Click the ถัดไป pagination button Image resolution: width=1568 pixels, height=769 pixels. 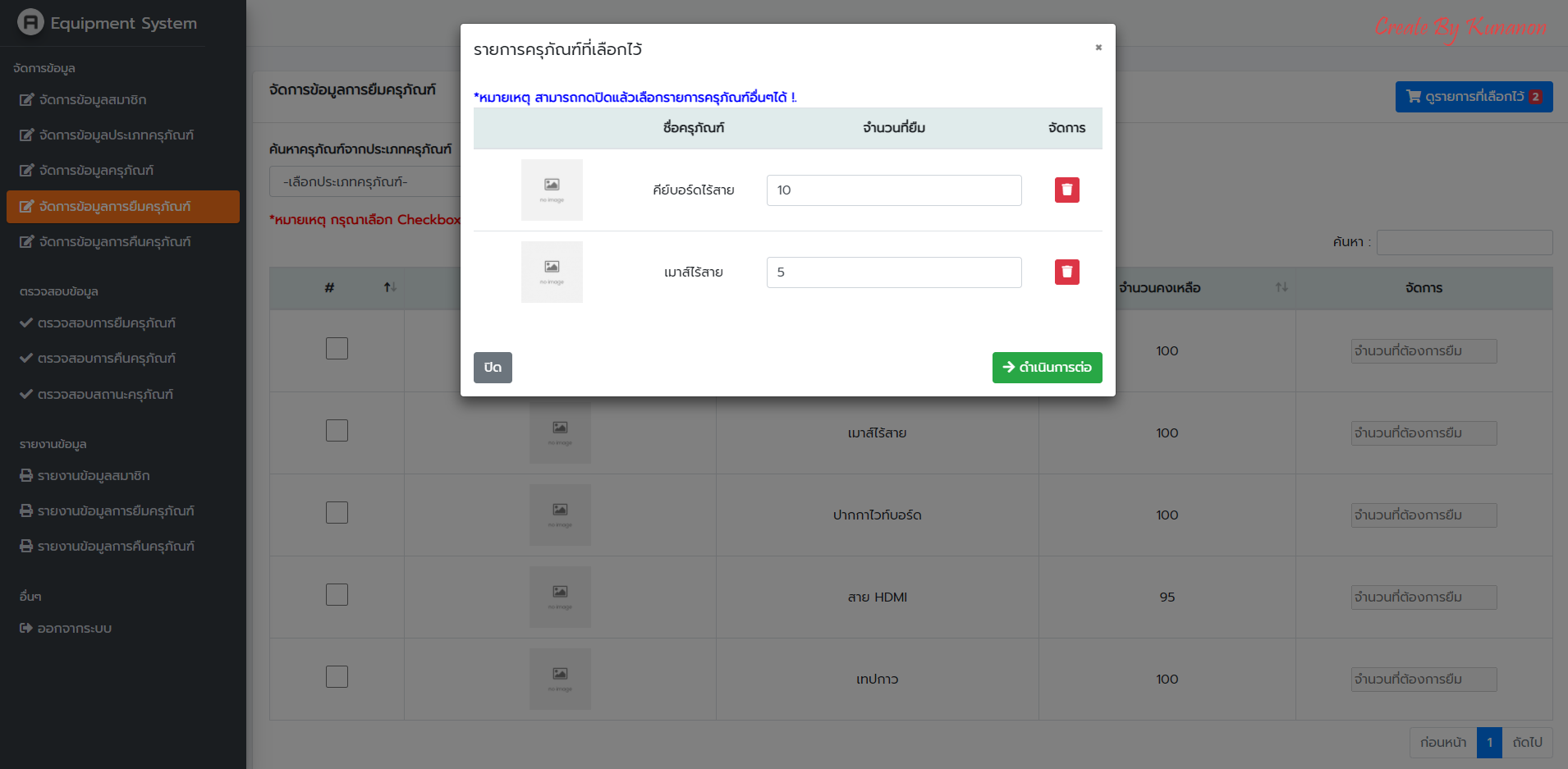[1527, 743]
